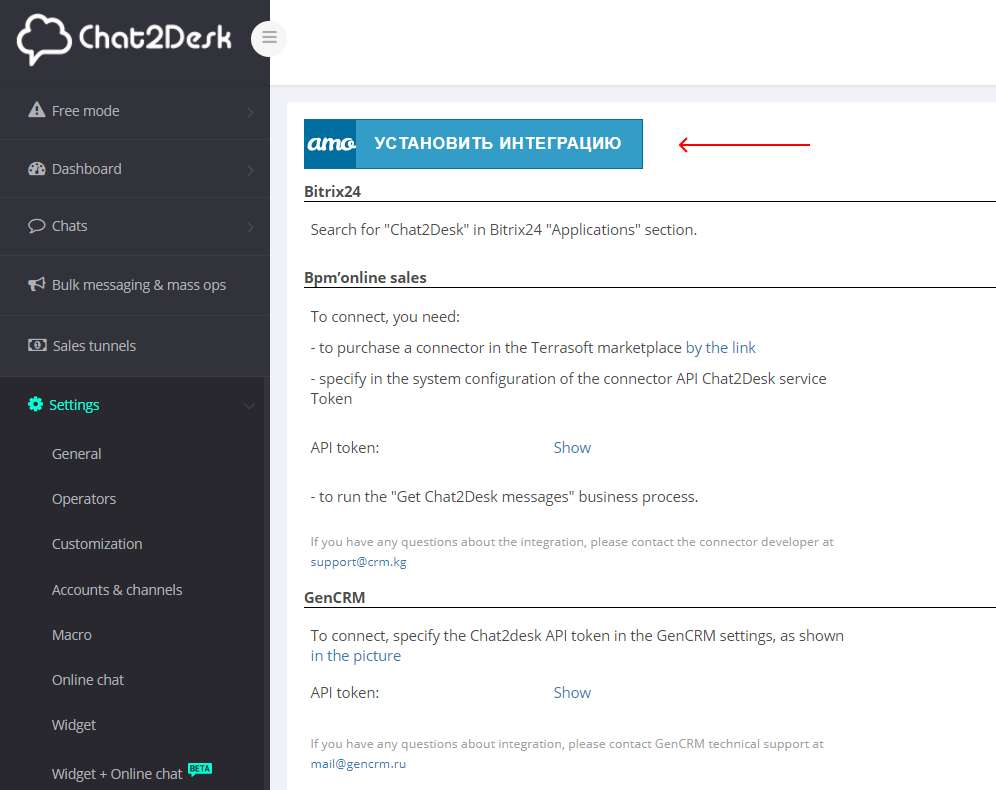The height and width of the screenshot is (790, 996).
Task: Show the API token under Bpm'online sales
Action: click(x=571, y=447)
